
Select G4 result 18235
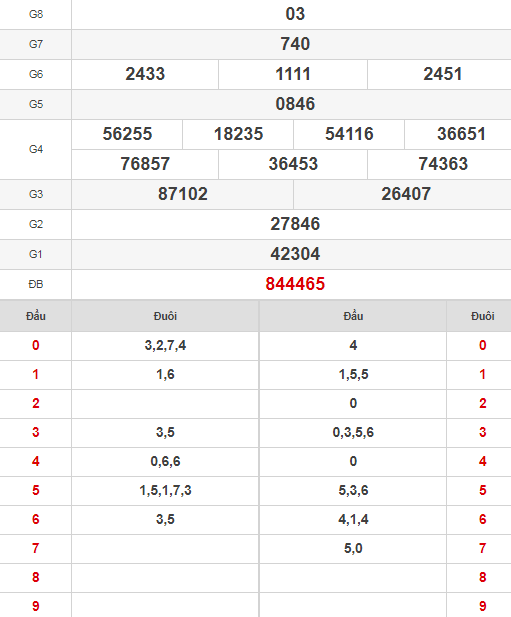(238, 134)
